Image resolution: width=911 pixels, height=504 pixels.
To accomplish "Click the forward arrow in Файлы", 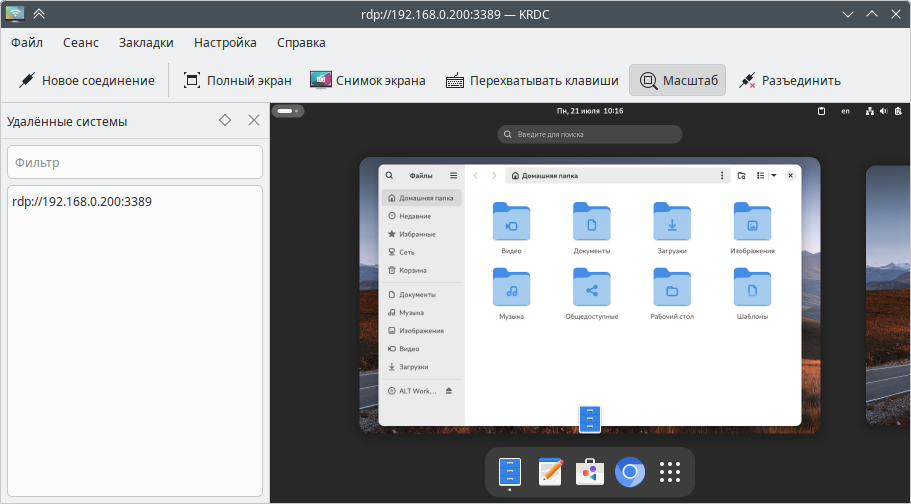I will pyautogui.click(x=494, y=175).
